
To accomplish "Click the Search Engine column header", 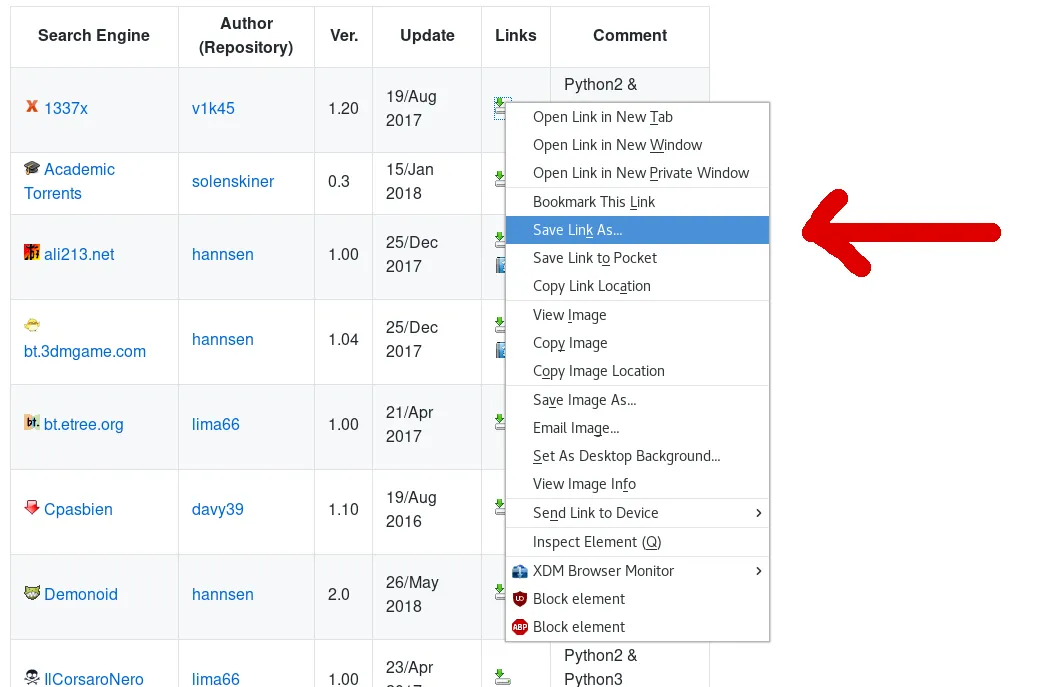I will pyautogui.click(x=93, y=35).
